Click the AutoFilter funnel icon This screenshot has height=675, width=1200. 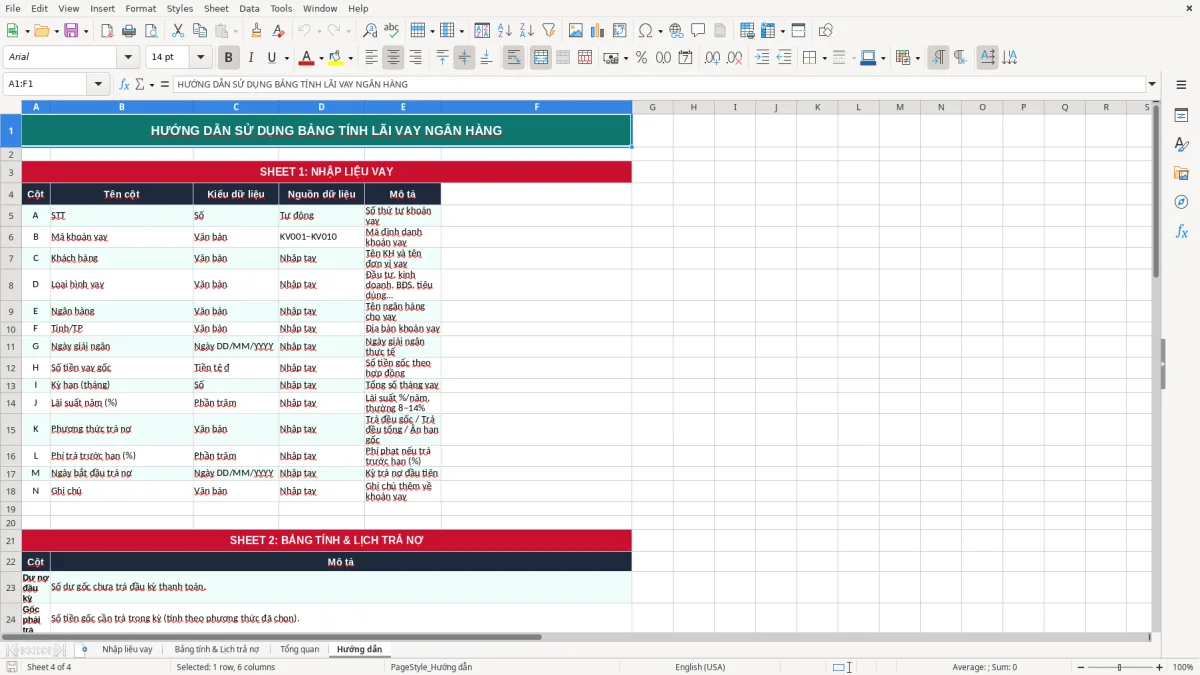point(548,31)
